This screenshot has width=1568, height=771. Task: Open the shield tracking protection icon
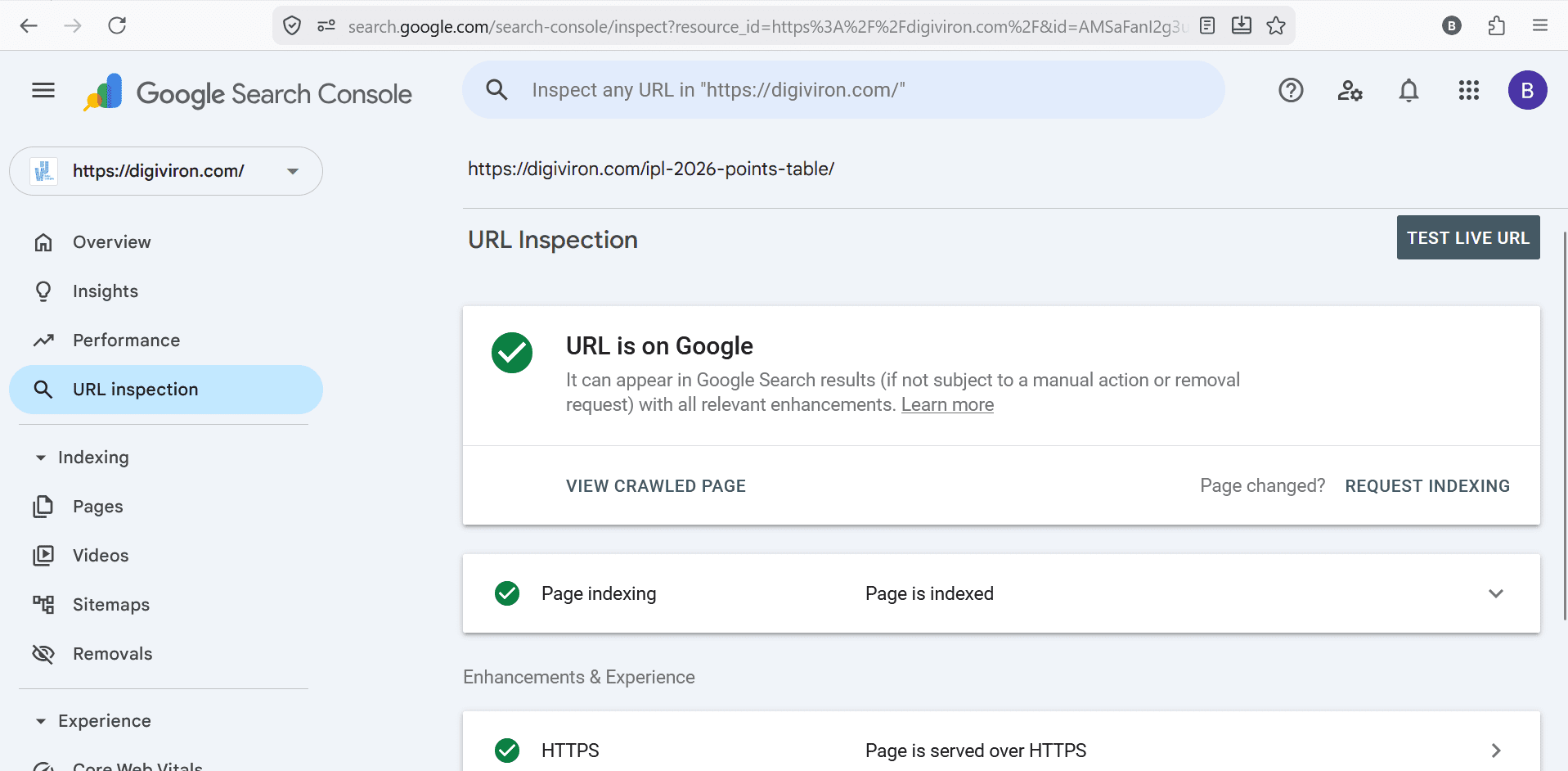[x=292, y=26]
